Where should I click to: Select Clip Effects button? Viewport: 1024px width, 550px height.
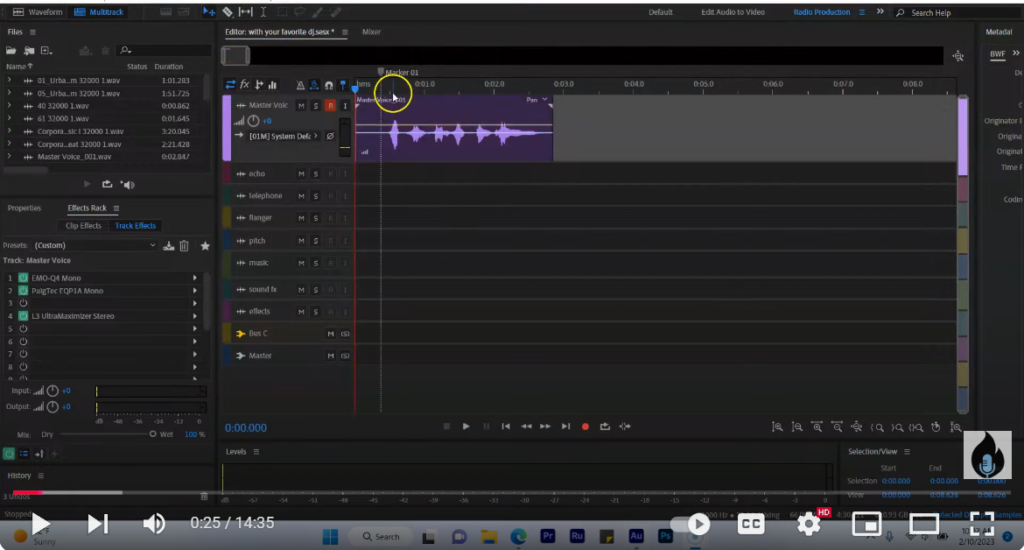[x=83, y=225]
